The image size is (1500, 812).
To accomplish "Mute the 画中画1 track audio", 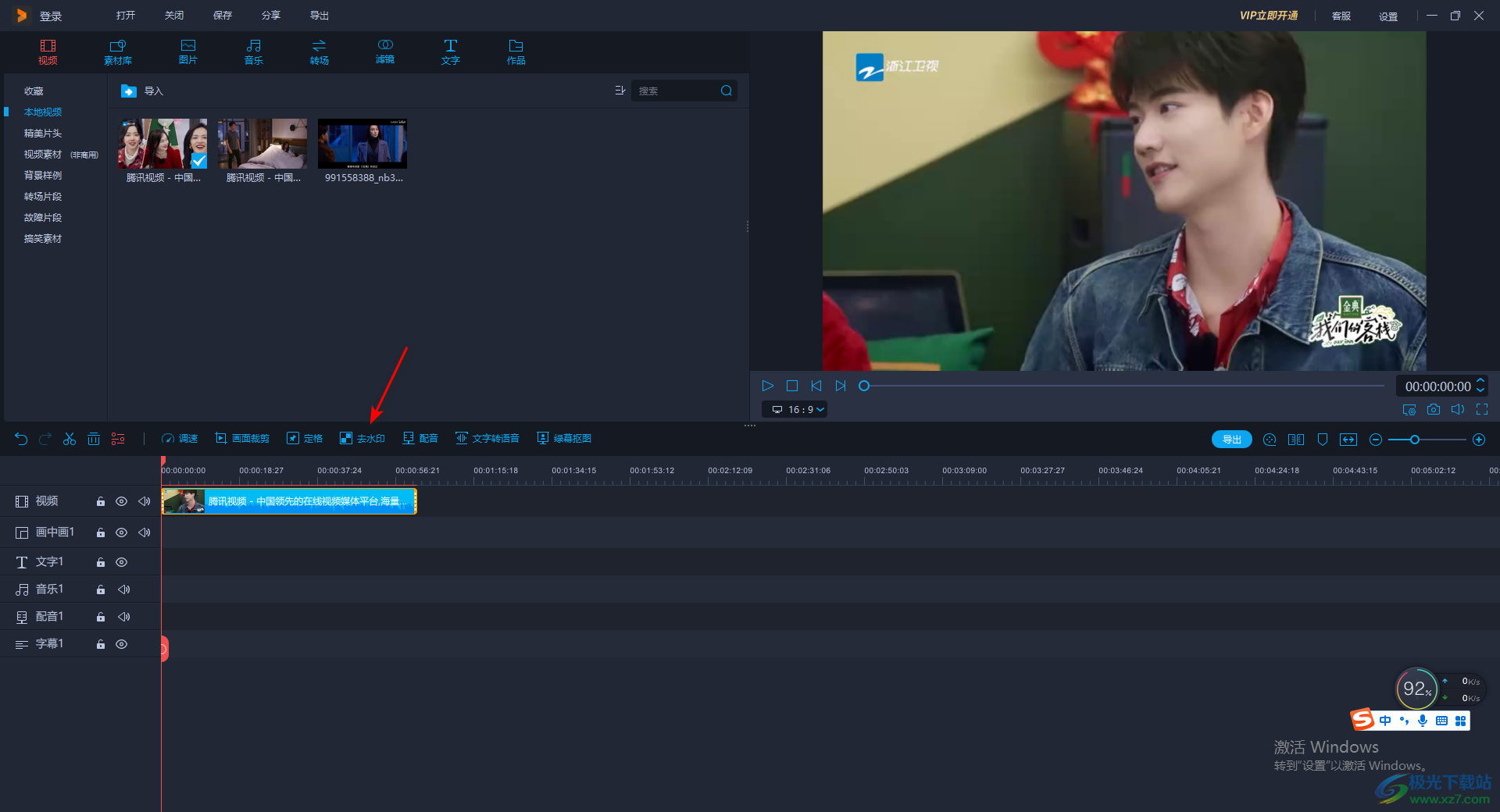I will click(x=145, y=532).
